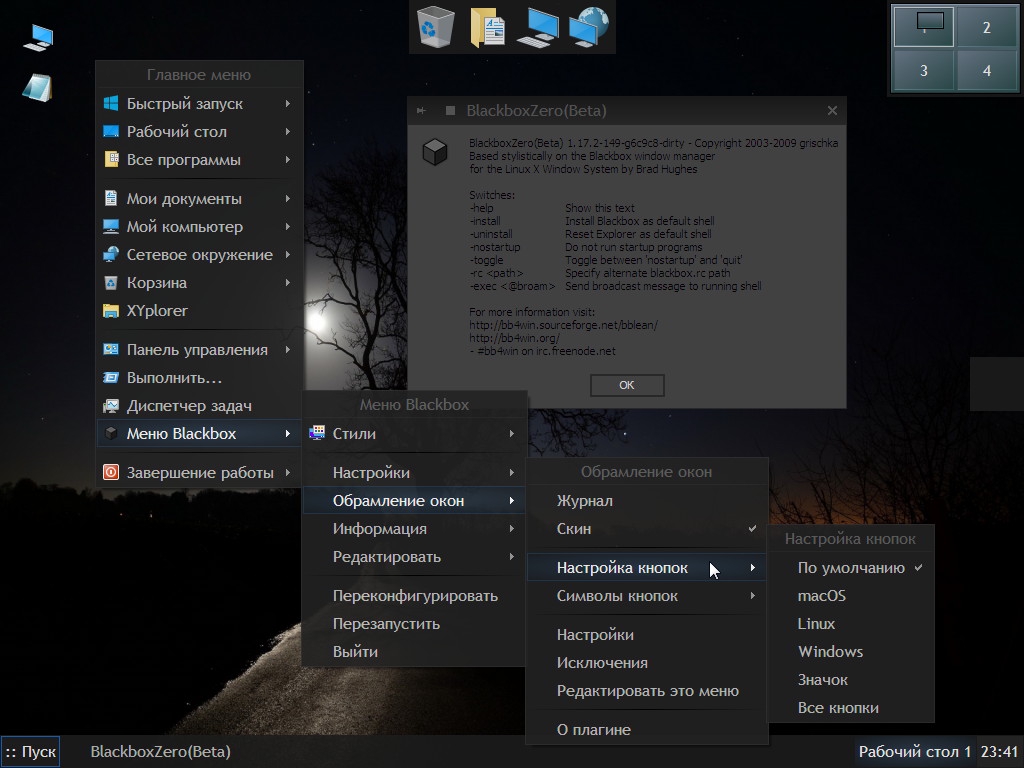Open Исключения in Обрамление окон menu
The image size is (1024, 768).
pos(647,663)
